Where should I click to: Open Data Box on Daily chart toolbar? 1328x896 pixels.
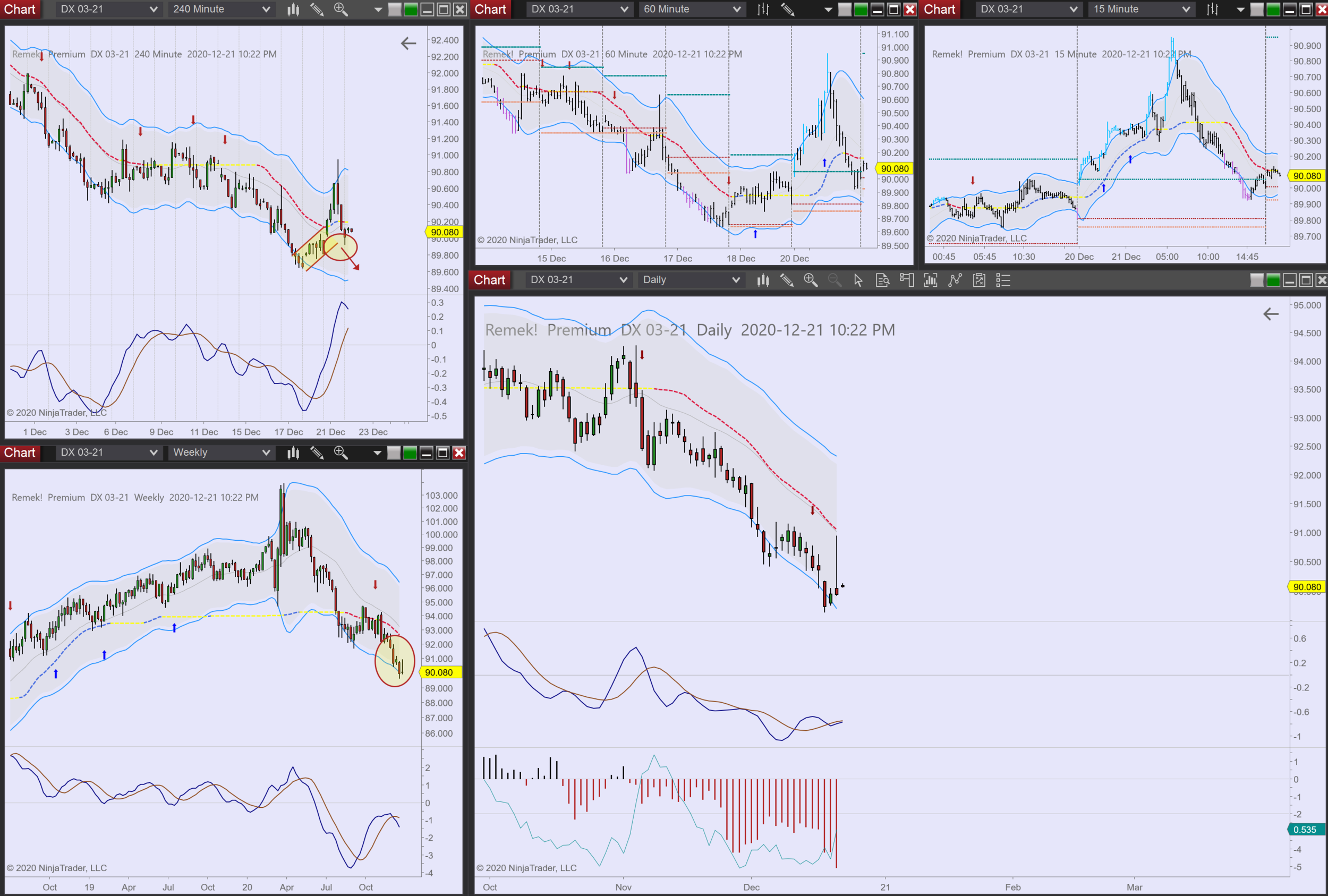(882, 280)
